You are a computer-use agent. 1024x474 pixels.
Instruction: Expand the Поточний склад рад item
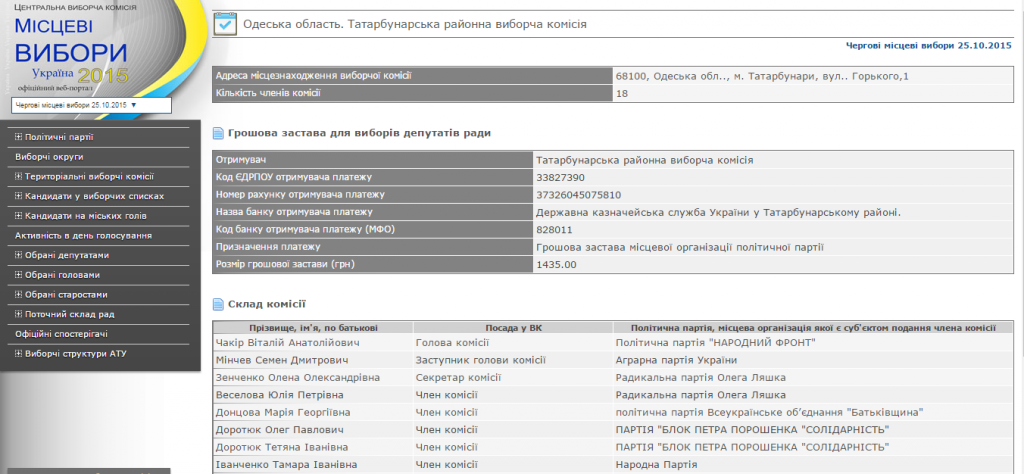(x=18, y=314)
